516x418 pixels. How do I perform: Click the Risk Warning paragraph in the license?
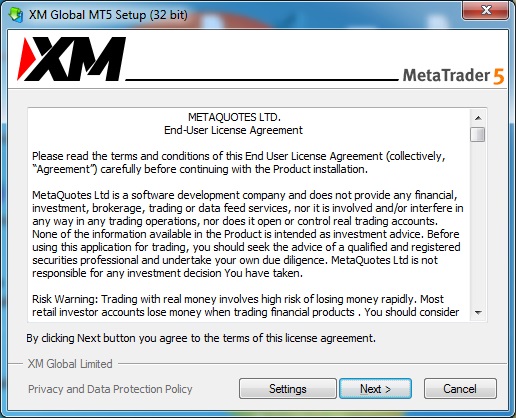pyautogui.click(x=246, y=306)
